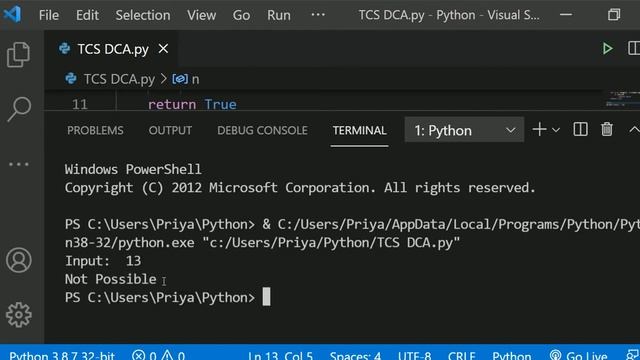640x360 pixels.
Task: Run Python file with play button
Action: pyautogui.click(x=607, y=49)
